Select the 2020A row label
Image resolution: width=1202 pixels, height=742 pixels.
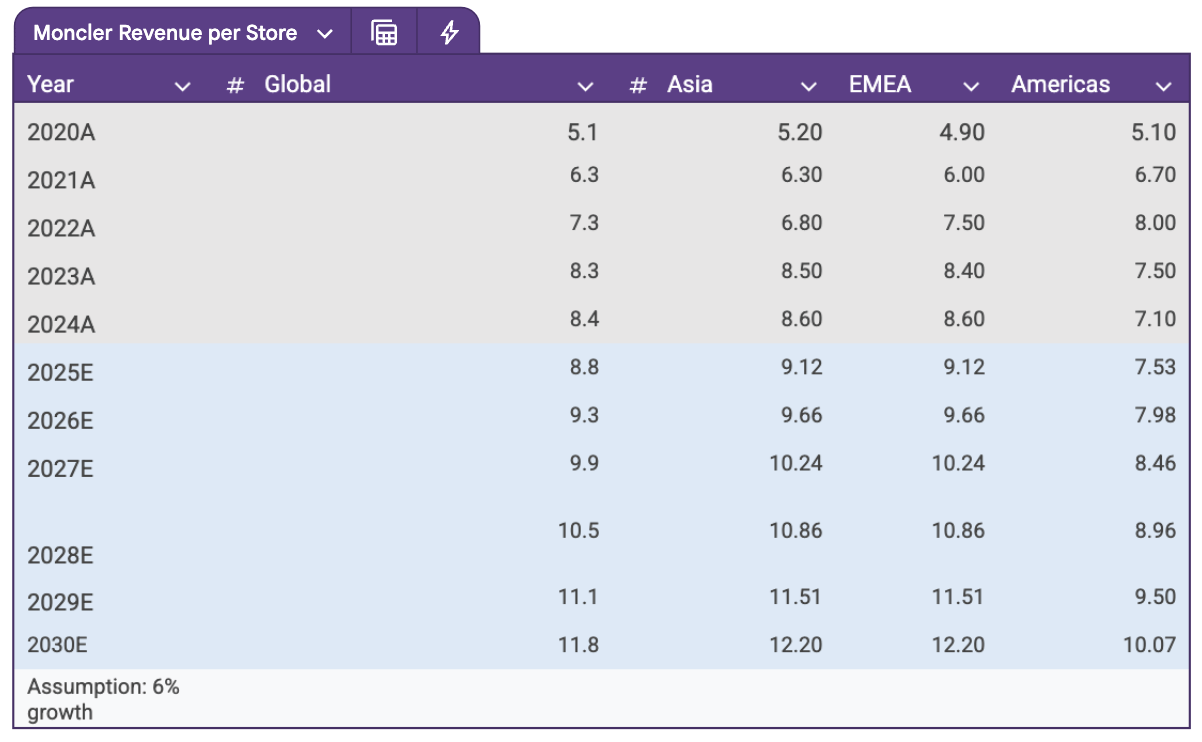coord(61,132)
